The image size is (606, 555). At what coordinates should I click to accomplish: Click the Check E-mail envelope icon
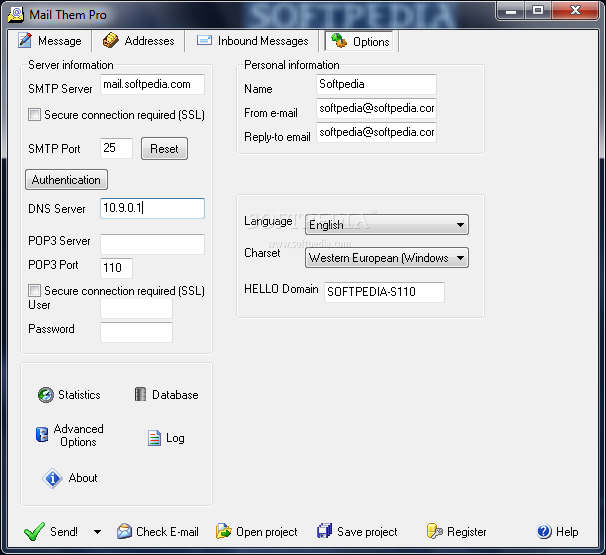(x=124, y=531)
